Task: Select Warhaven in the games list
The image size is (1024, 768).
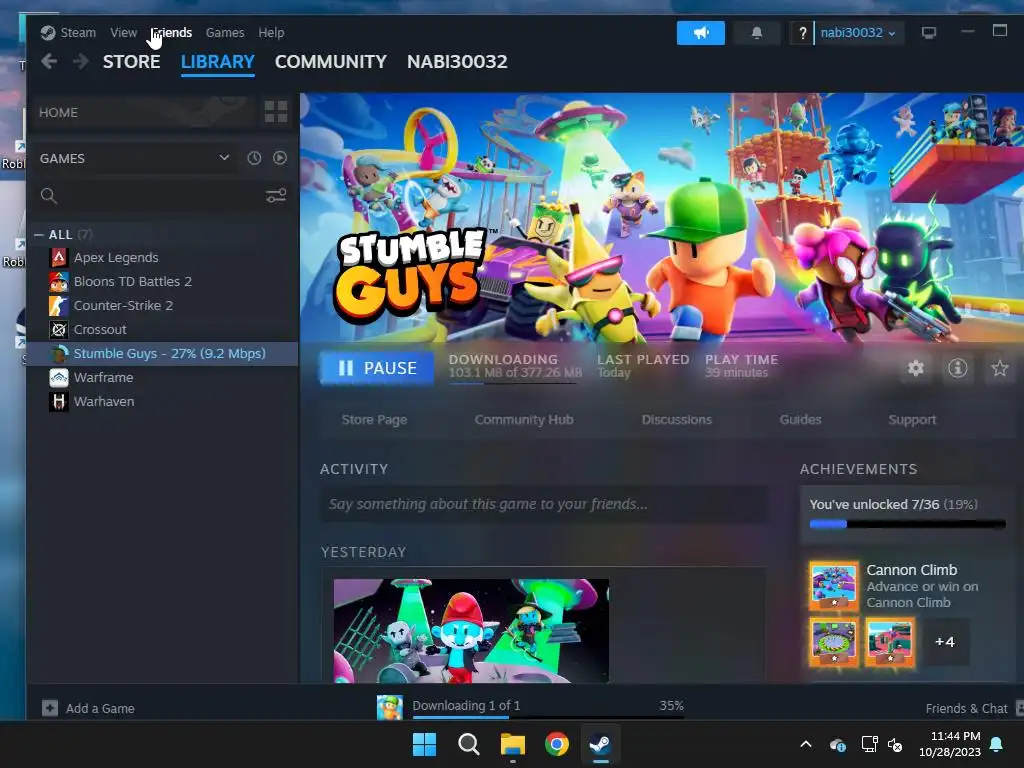Action: pos(162,402)
